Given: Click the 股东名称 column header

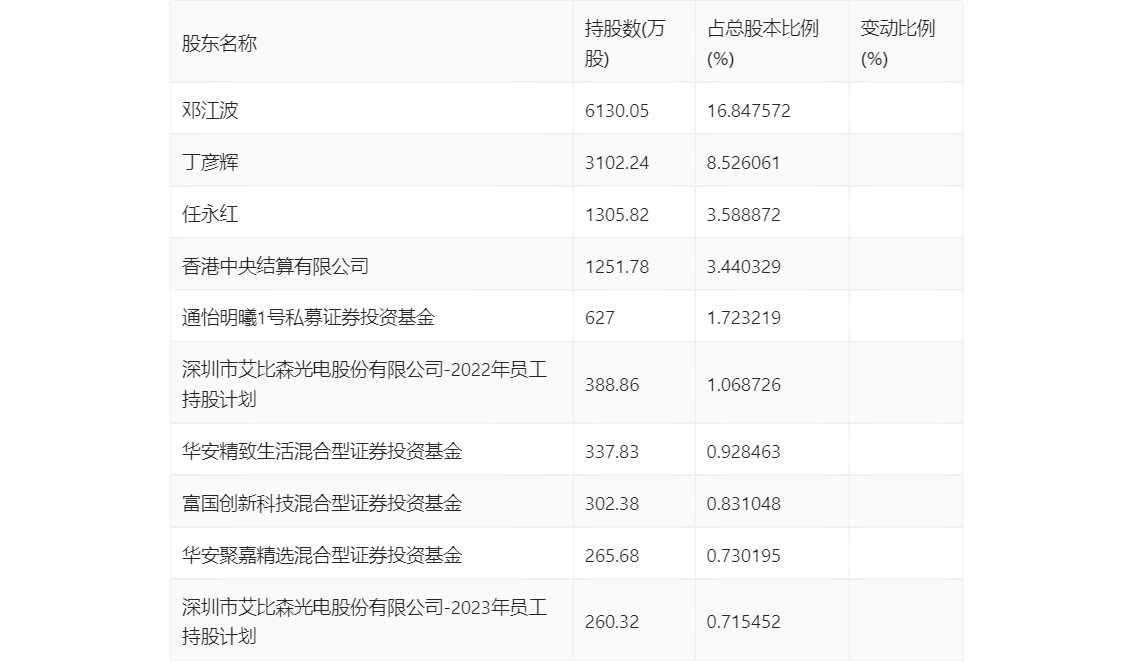Looking at the screenshot, I should pos(219,43).
